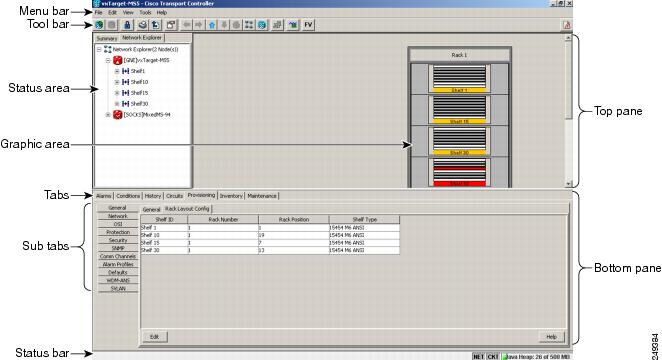Switch to the Inventory tab
The image size is (662, 360).
tap(231, 196)
